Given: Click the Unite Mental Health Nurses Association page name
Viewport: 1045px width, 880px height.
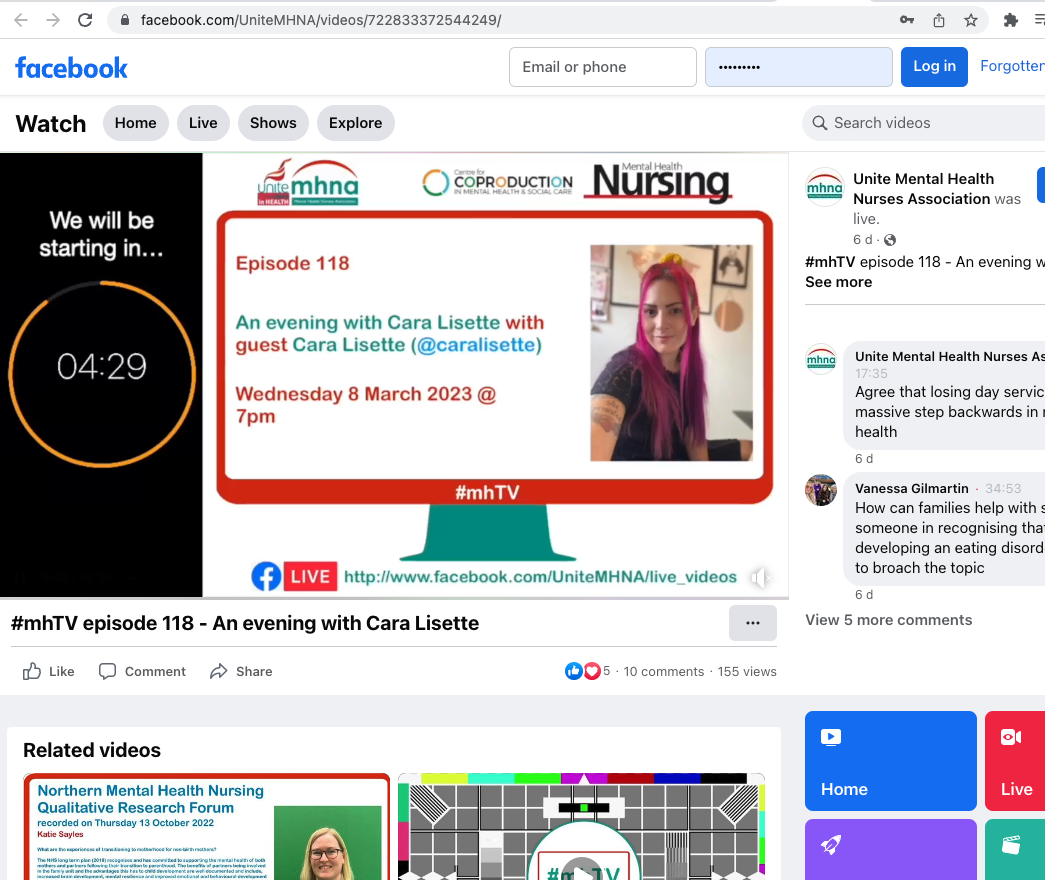Looking at the screenshot, I should click(923, 189).
